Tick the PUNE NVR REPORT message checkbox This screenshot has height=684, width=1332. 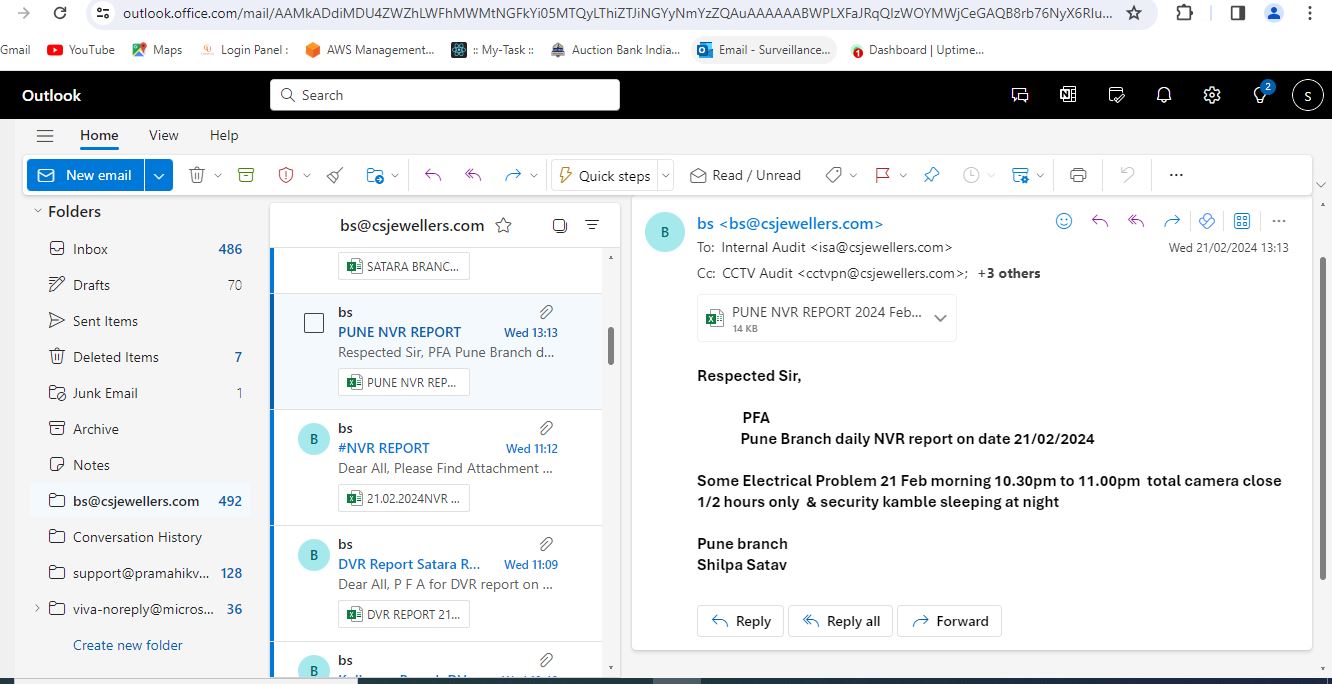314,323
